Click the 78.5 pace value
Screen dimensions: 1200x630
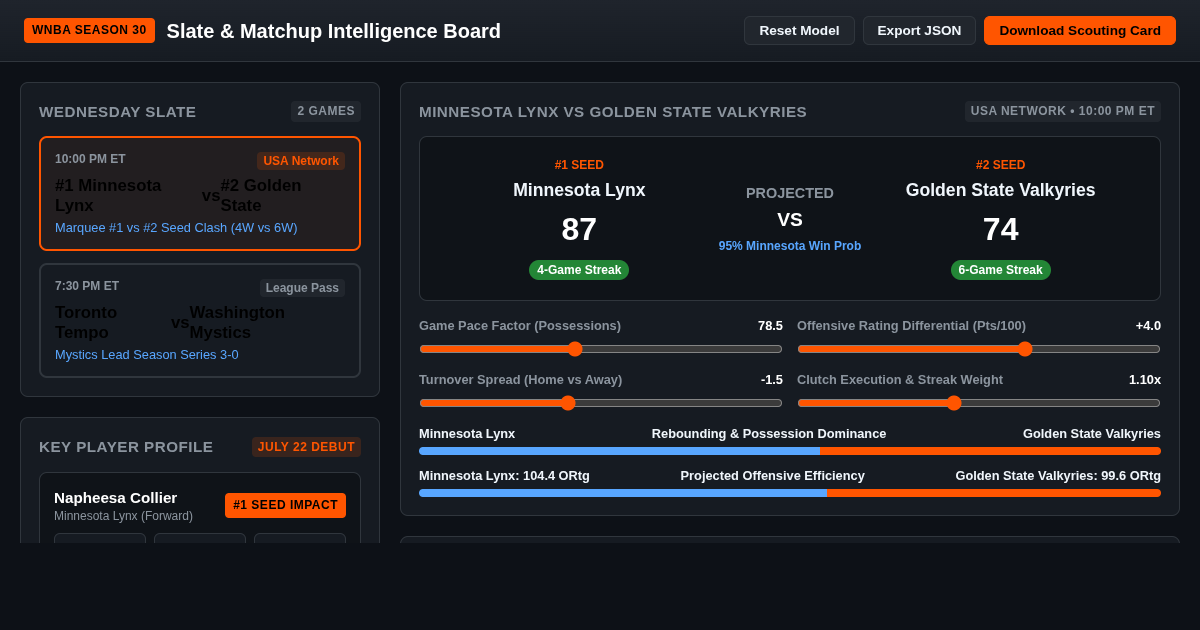pos(770,326)
